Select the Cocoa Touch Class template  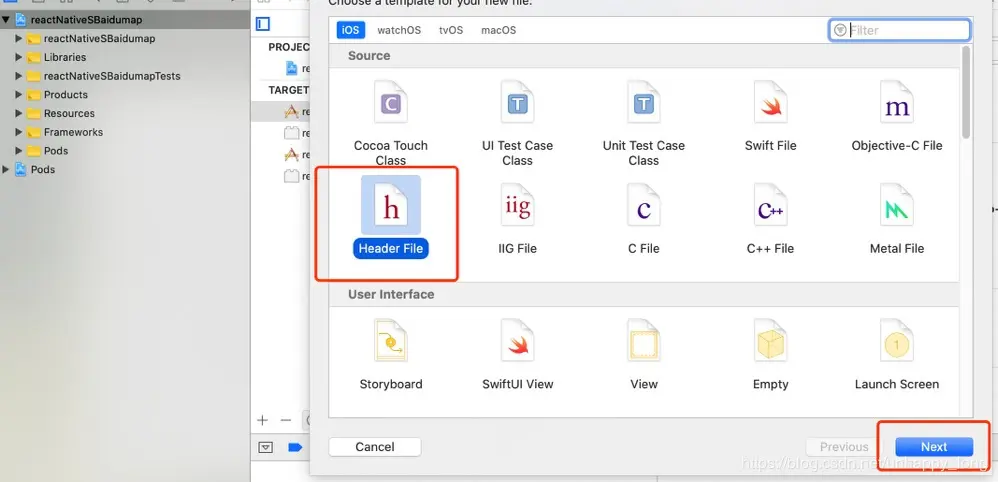pyautogui.click(x=390, y=124)
